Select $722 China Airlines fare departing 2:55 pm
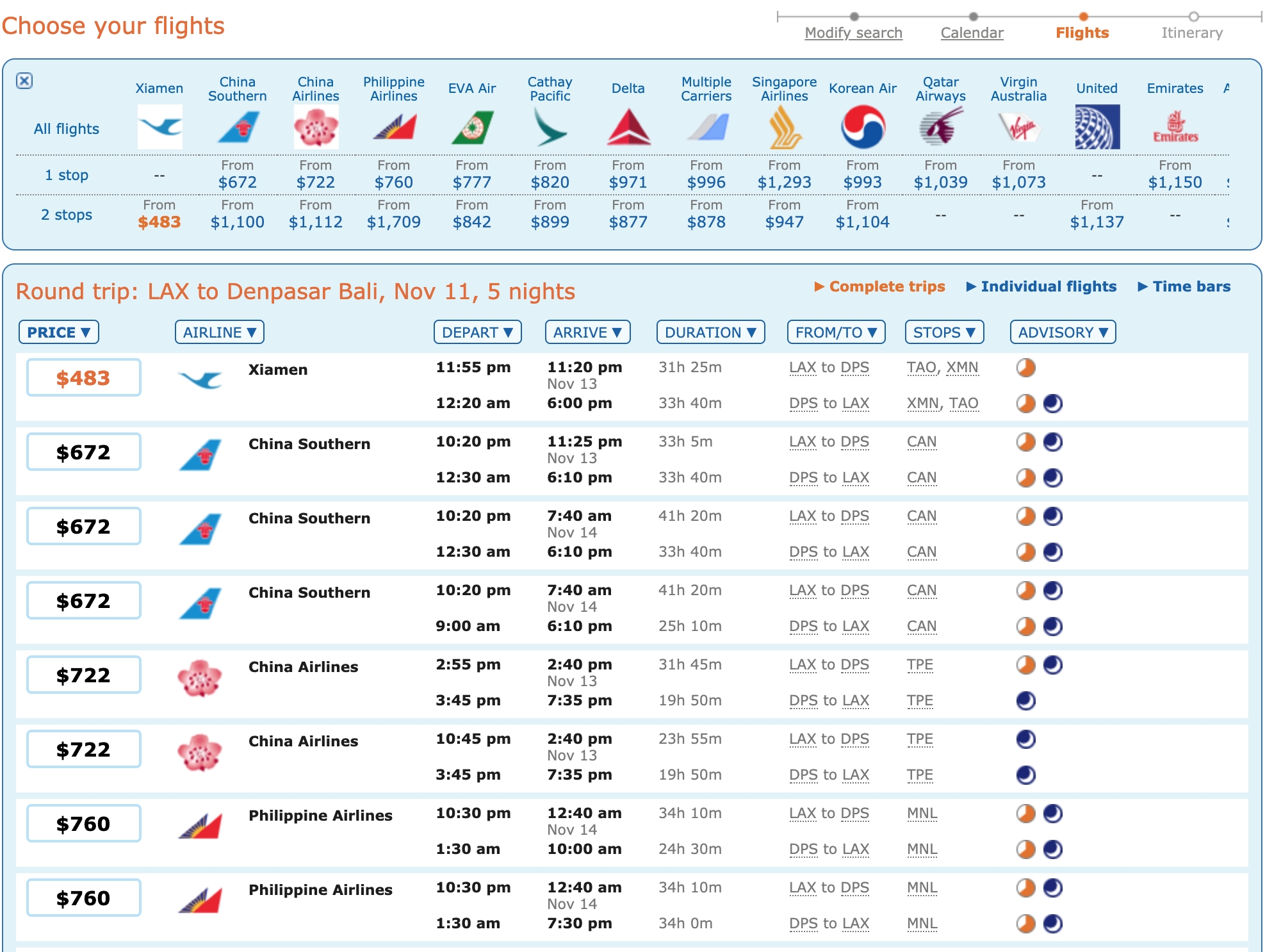The height and width of the screenshot is (952, 1265). click(x=84, y=675)
